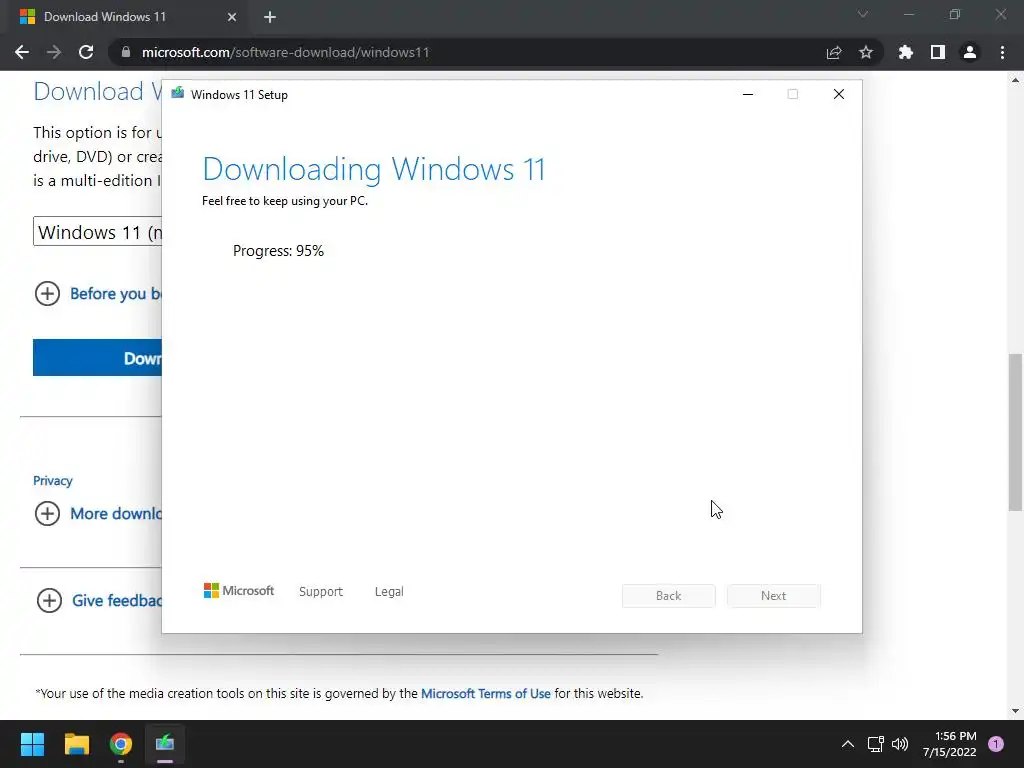Select the Download Windows 11 tab

(129, 17)
